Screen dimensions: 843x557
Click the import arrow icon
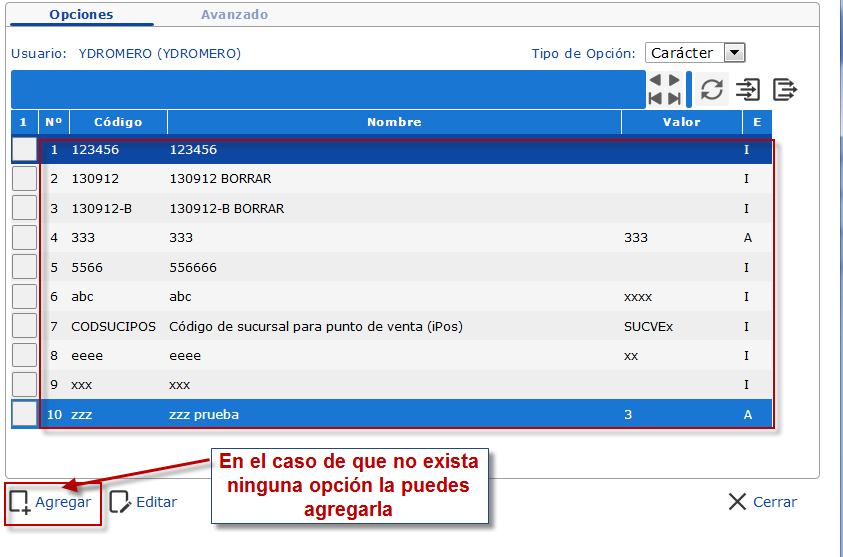pyautogui.click(x=748, y=89)
